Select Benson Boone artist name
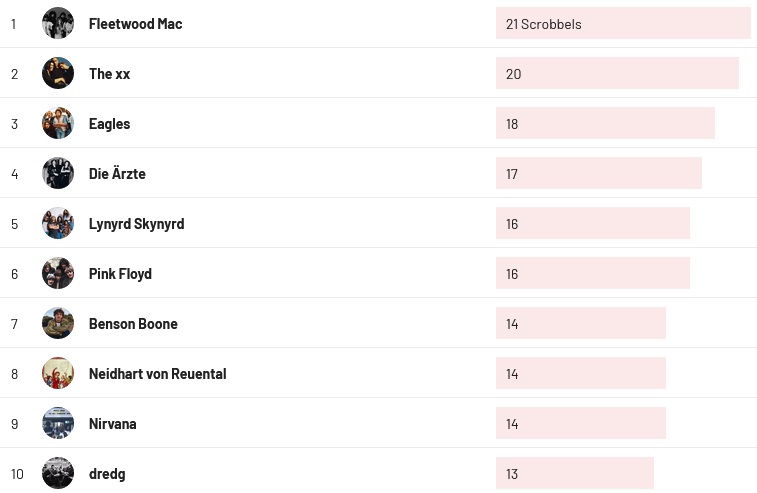The height and width of the screenshot is (493, 757). click(133, 324)
